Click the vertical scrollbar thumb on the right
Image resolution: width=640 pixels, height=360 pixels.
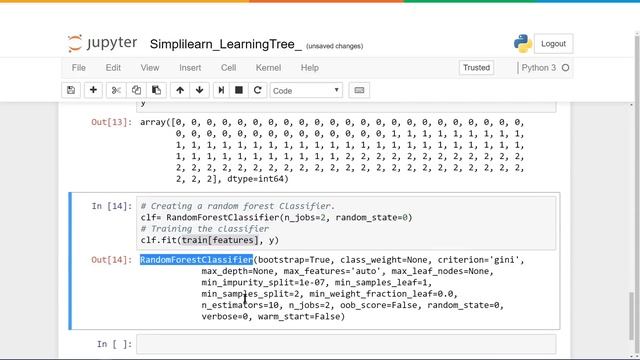click(x=632, y=316)
